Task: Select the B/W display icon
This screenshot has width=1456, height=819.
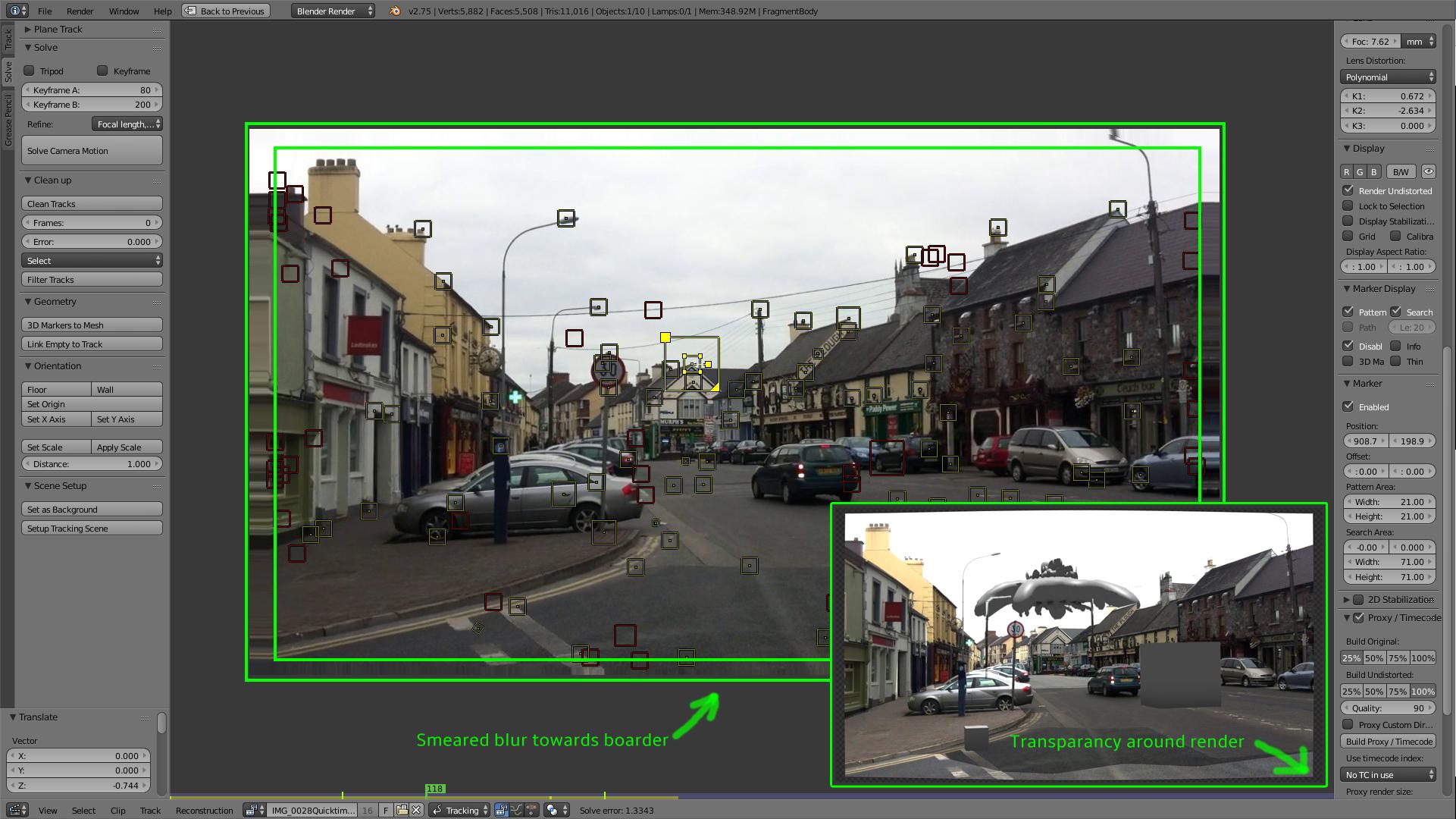Action: tap(1401, 171)
